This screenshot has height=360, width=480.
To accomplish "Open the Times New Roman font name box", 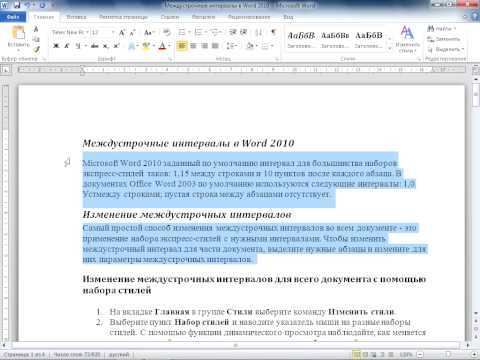I will (x=70, y=32).
